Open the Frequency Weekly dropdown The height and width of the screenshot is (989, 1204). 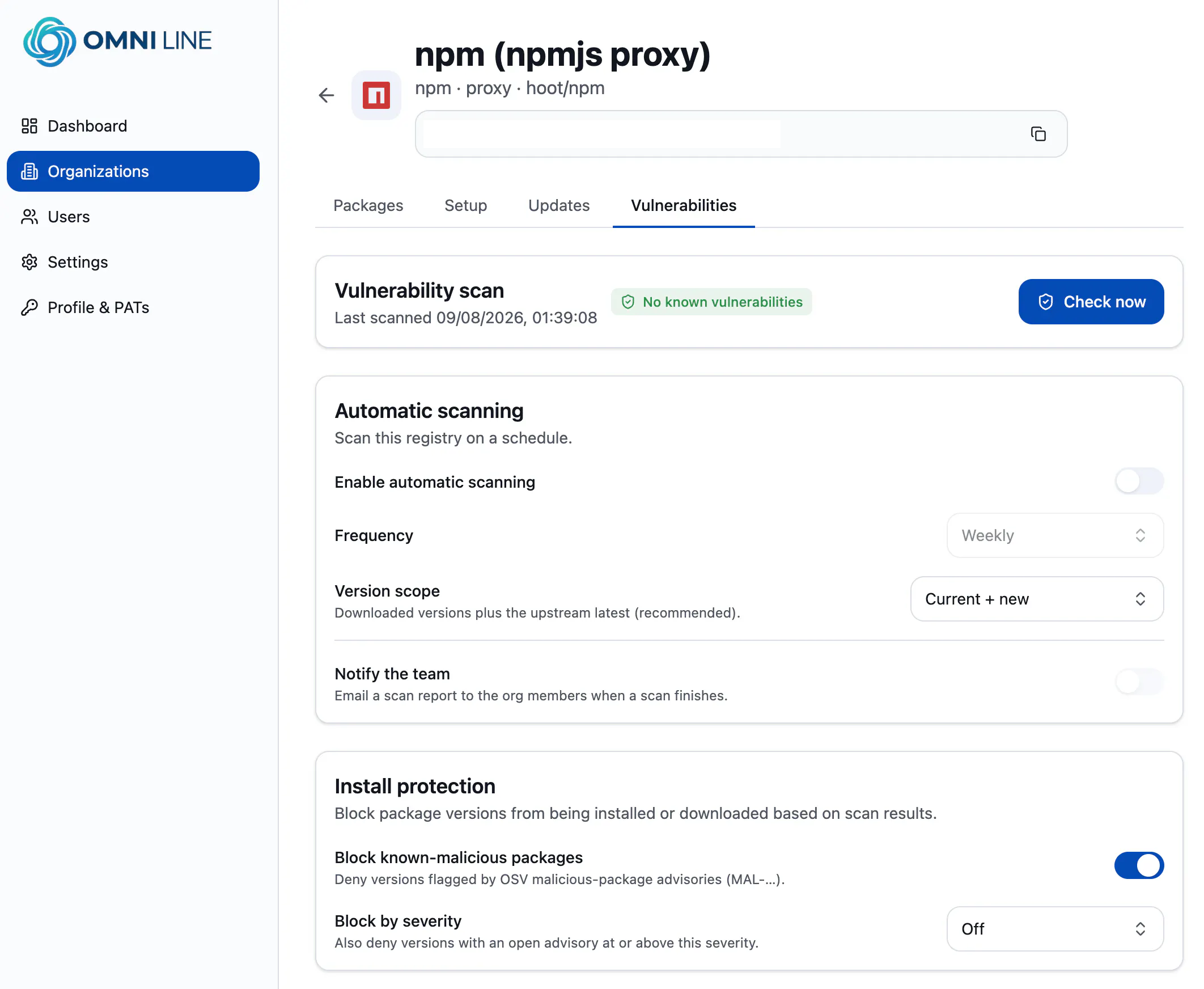[x=1055, y=535]
